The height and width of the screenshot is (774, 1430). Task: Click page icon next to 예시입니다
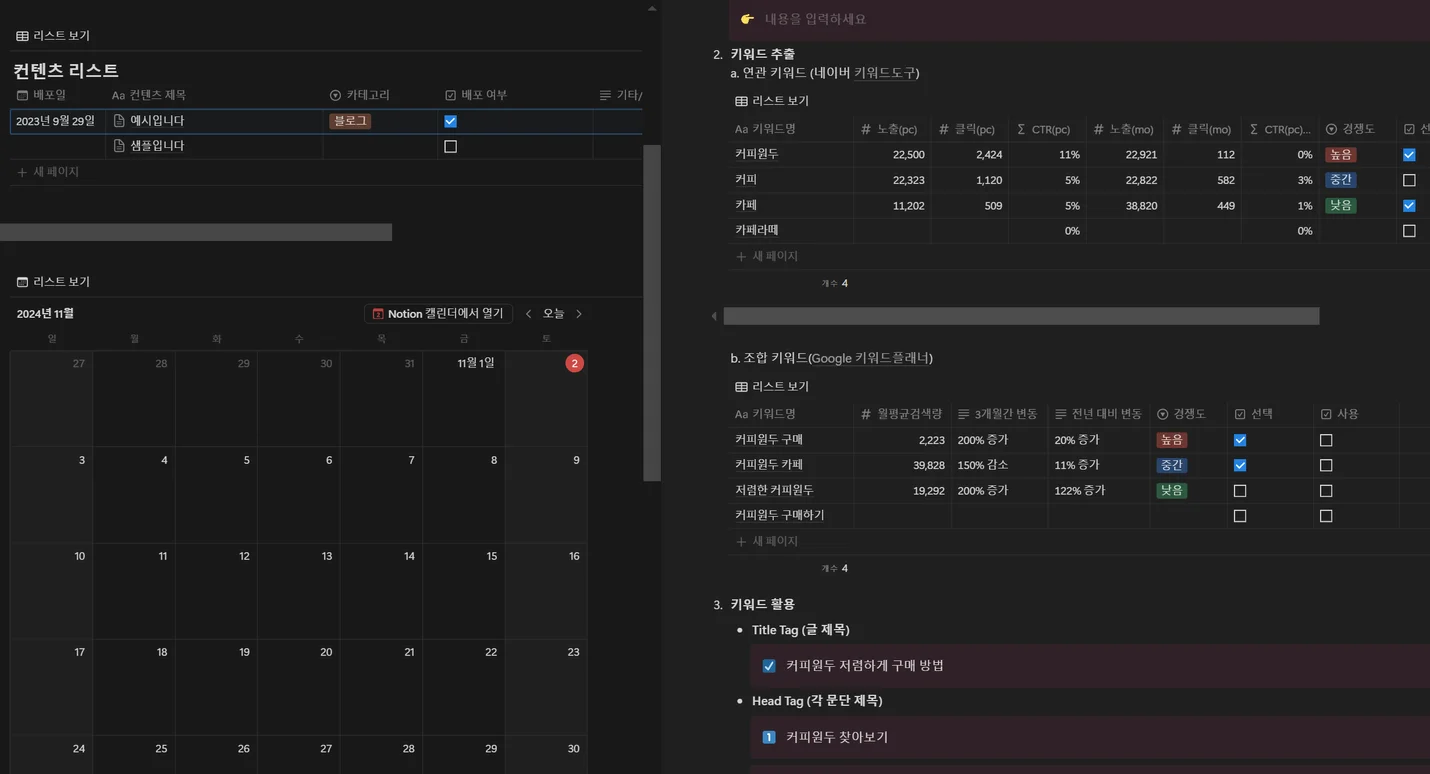pos(119,121)
